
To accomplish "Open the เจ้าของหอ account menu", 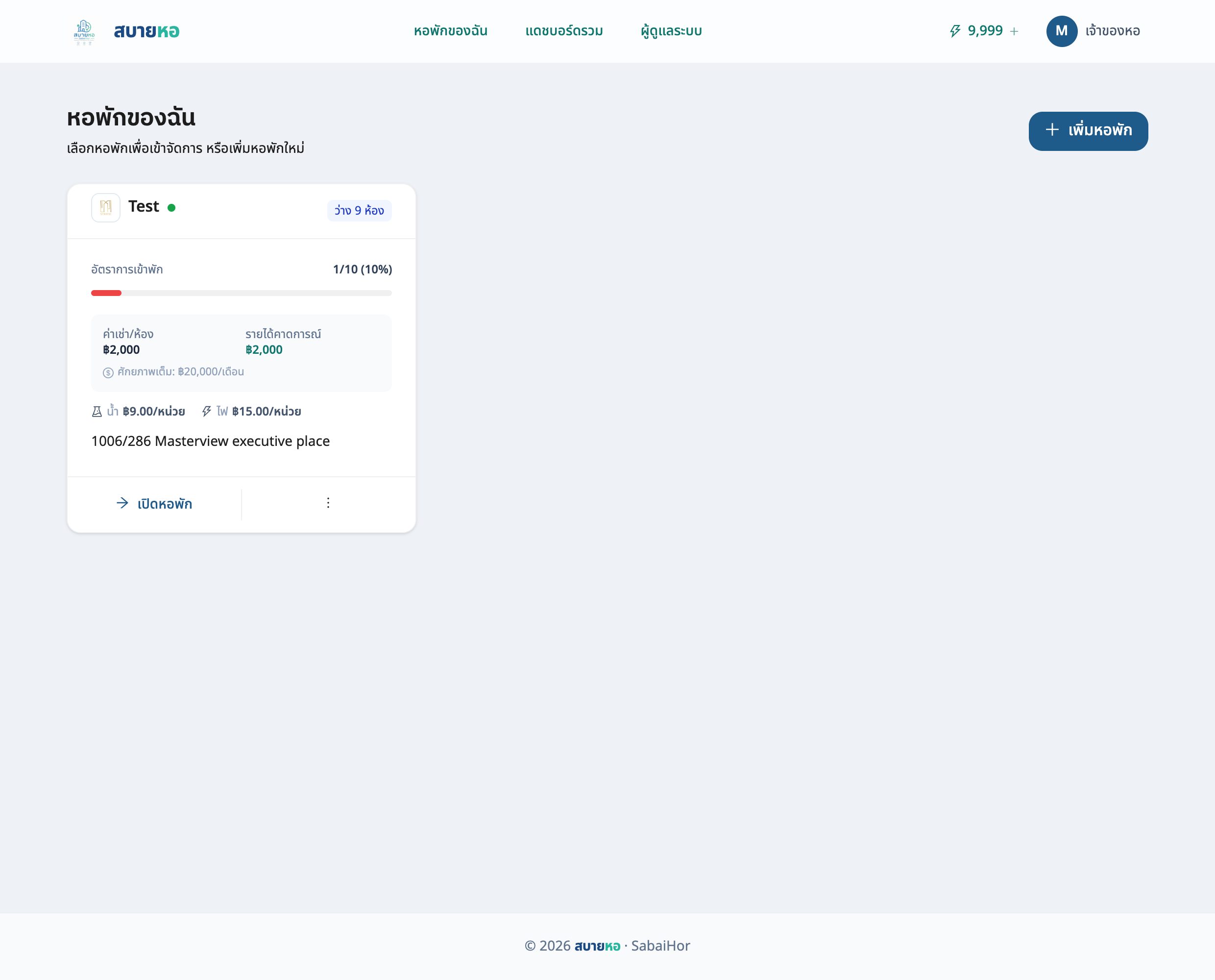I will pos(1112,31).
